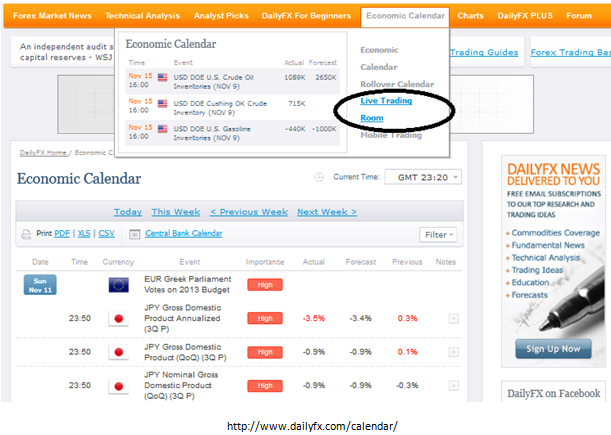Click Importance column header
Image resolution: width=611 pixels, height=435 pixels.
(265, 262)
